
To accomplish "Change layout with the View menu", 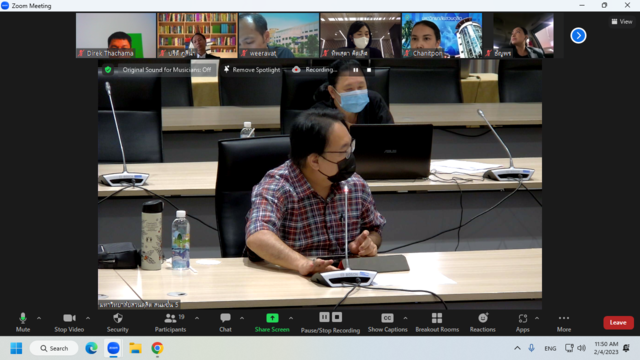I will (622, 22).
